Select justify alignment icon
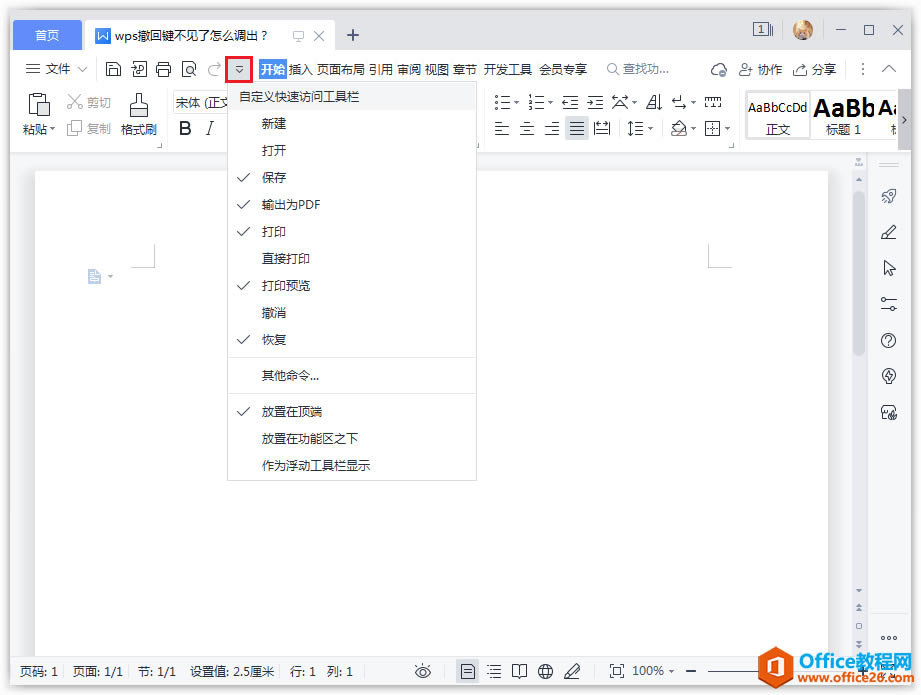 (x=577, y=128)
